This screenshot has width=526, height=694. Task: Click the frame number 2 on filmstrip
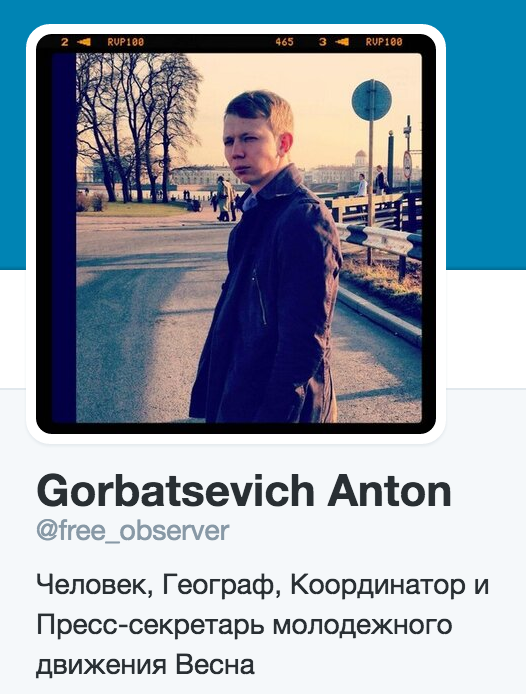[x=65, y=42]
